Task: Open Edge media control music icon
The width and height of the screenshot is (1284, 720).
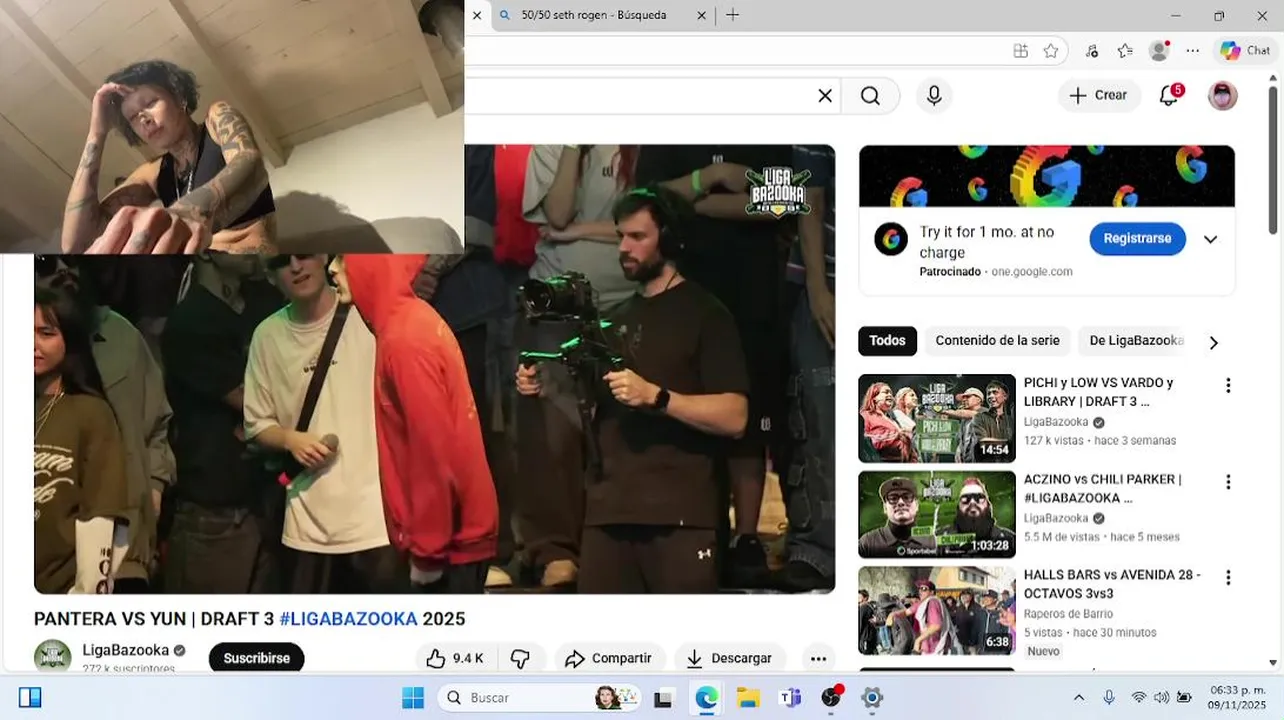Action: pos(1091,51)
